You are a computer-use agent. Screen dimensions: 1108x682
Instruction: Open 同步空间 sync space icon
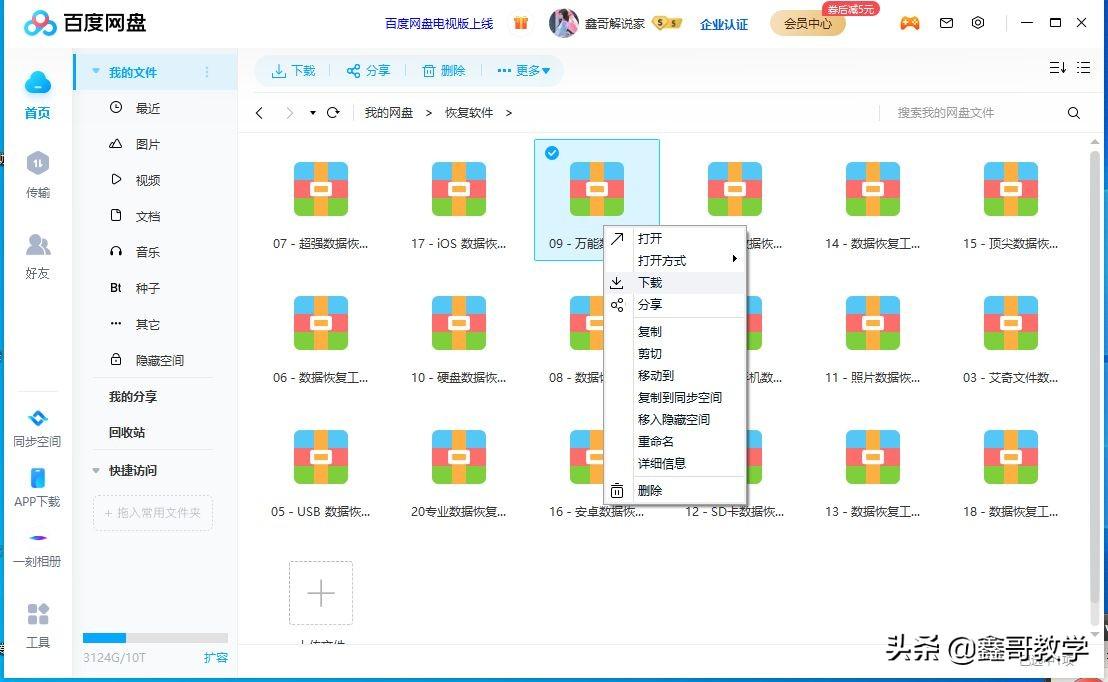pyautogui.click(x=37, y=418)
